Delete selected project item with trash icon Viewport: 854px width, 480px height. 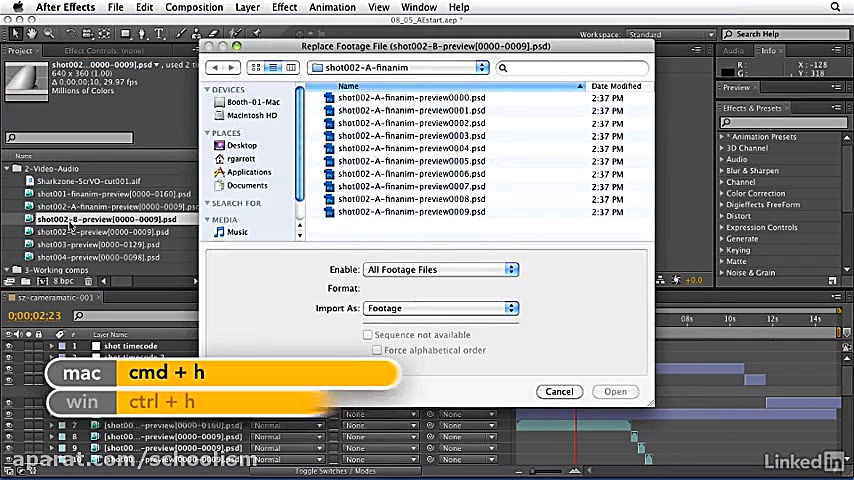click(x=88, y=281)
